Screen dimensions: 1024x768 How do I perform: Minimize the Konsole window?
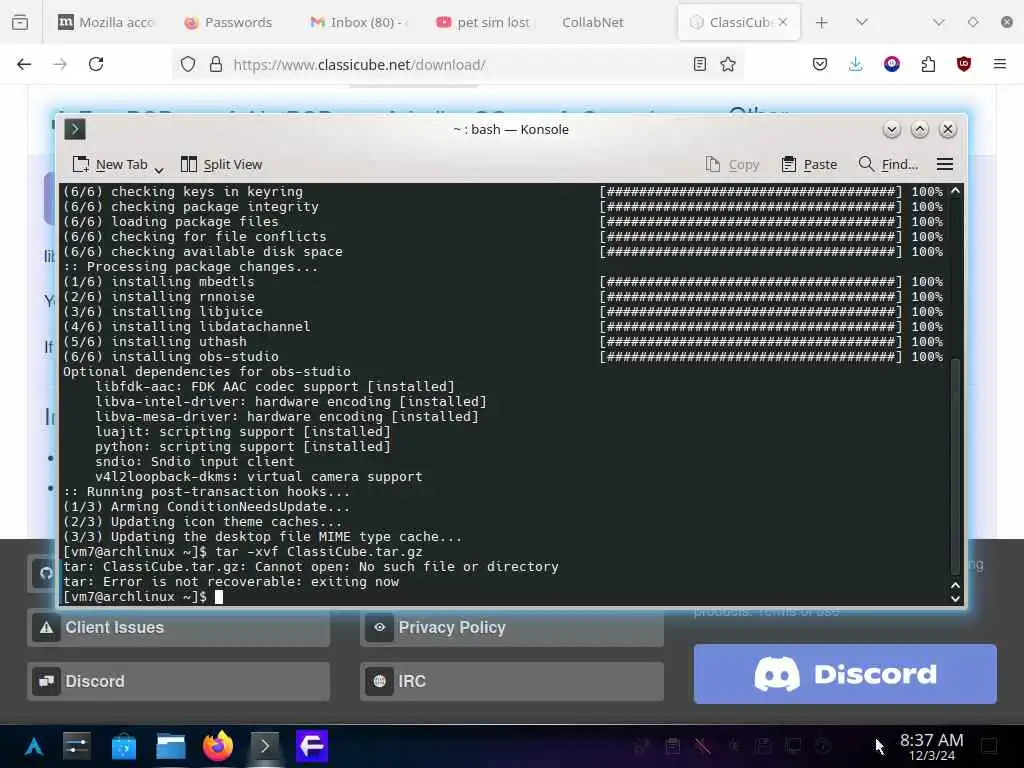point(891,129)
